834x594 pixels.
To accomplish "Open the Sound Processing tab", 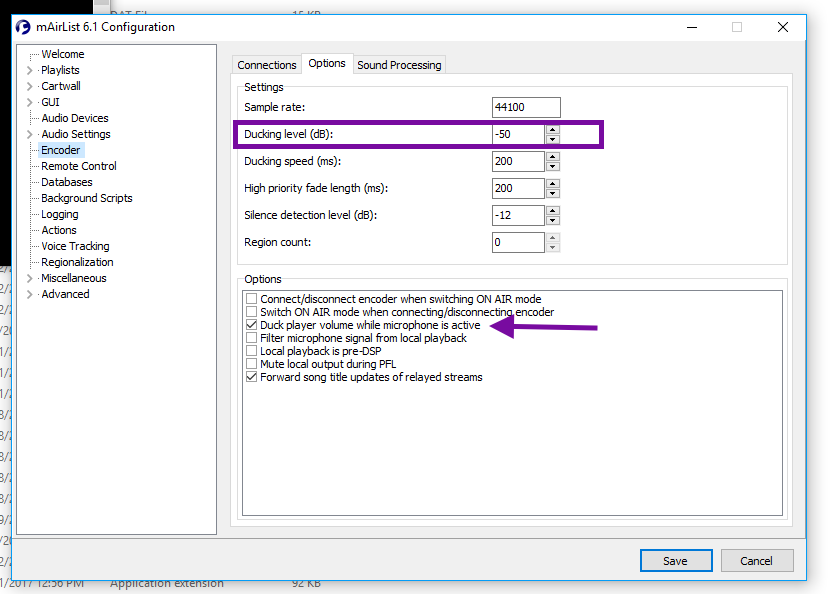I will 399,65.
